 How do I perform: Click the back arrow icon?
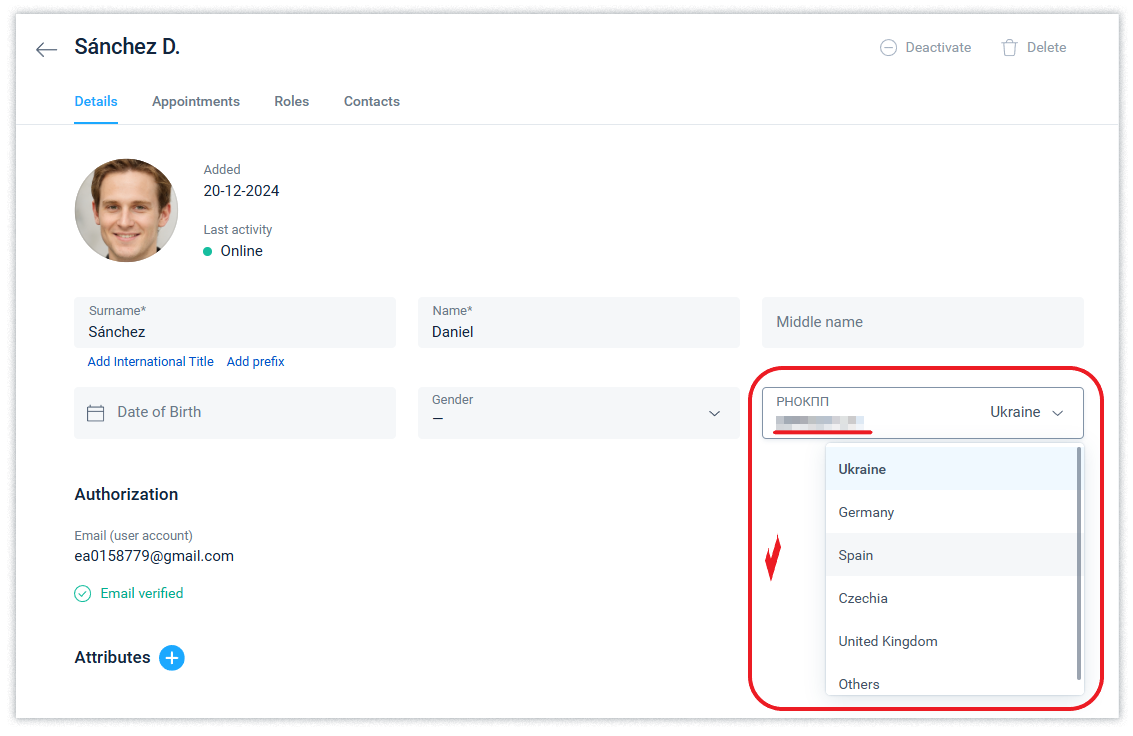point(46,49)
